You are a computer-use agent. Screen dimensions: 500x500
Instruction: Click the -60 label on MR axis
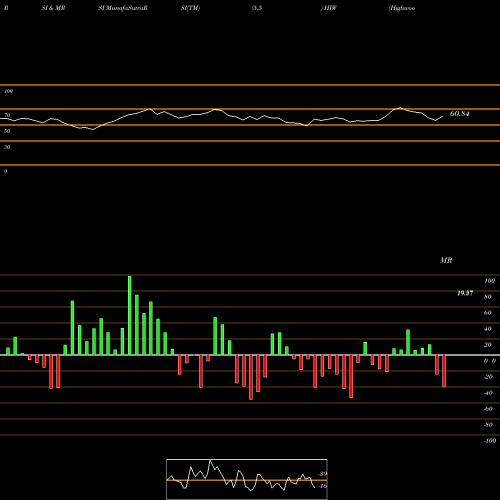(488, 409)
